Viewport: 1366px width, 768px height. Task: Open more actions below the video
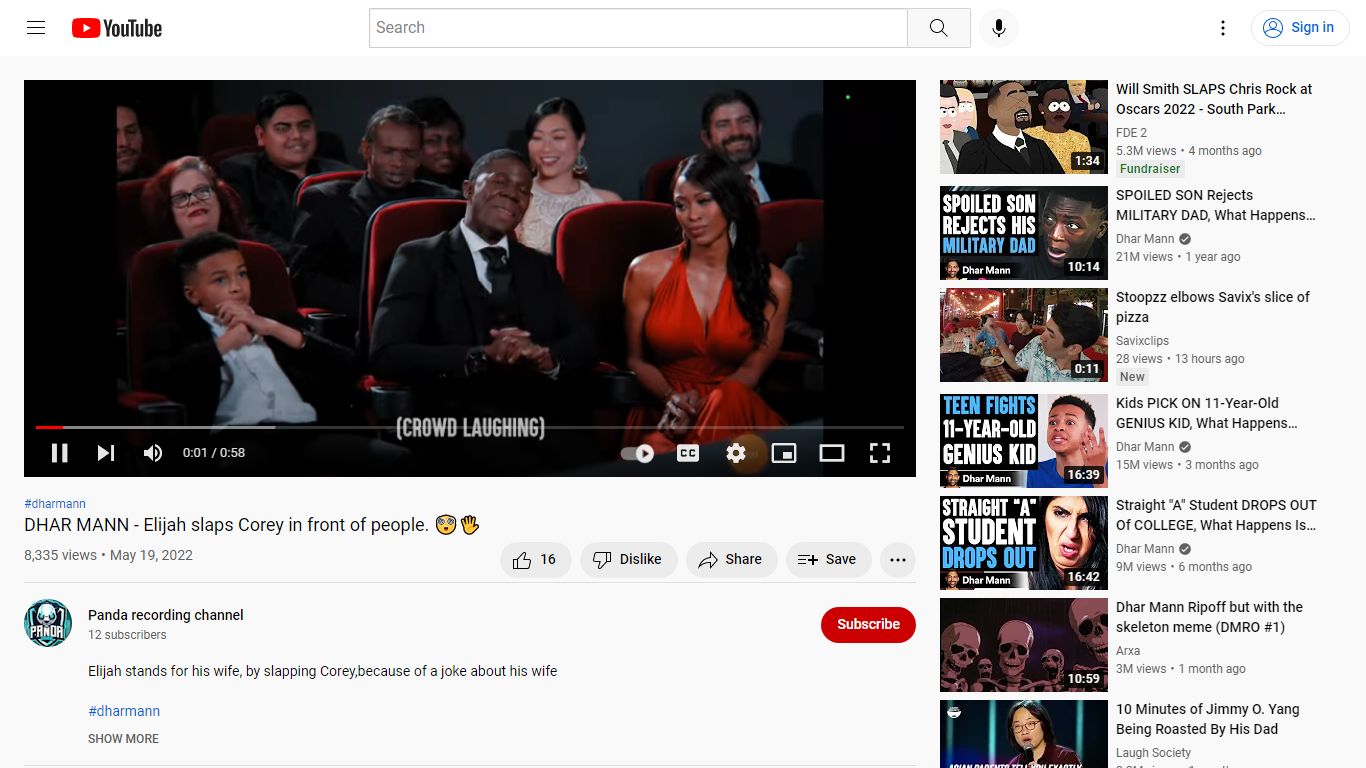[x=898, y=560]
